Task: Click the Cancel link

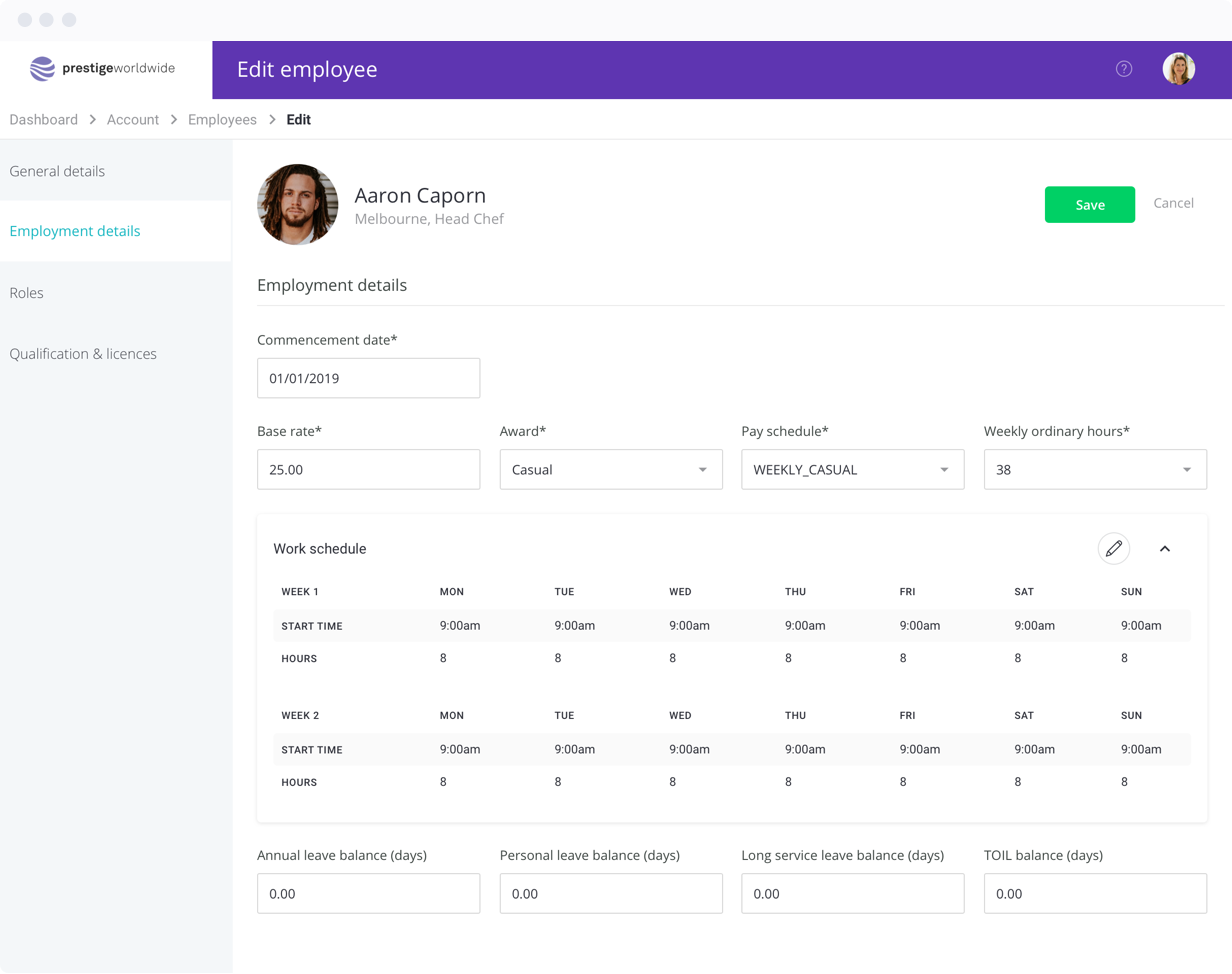Action: (x=1174, y=203)
